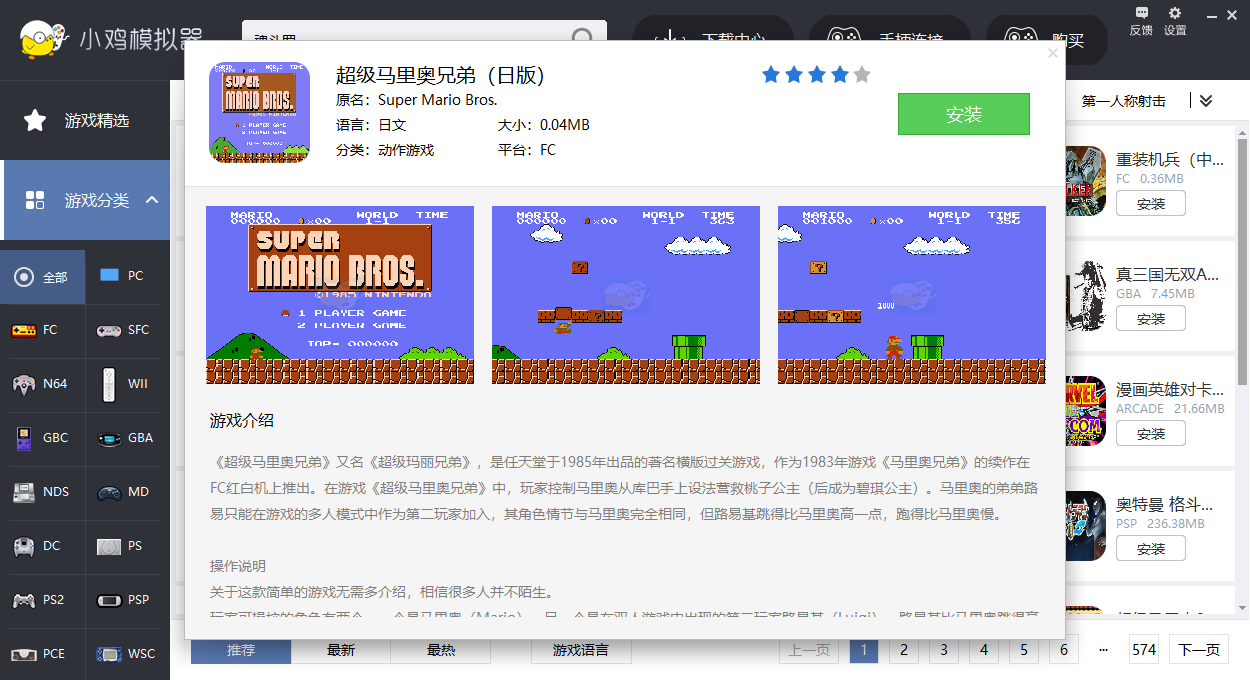Screen dimensions: 1250x680
Task: Open the 购买 purchase page
Action: 1046,40
